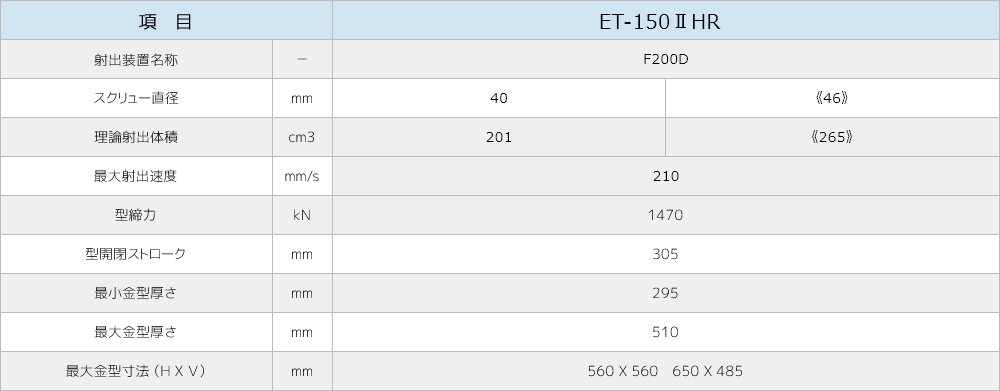Select the 305 mold stroke value
This screenshot has width=1000, height=391.
click(666, 254)
